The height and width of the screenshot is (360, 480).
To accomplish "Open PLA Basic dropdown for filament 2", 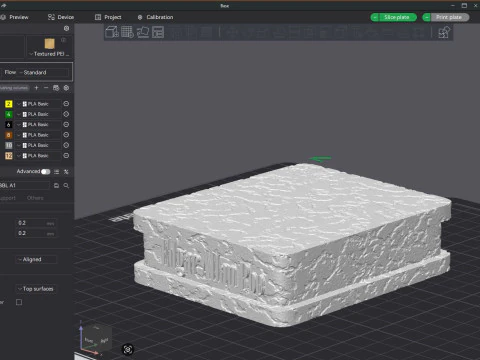I will [x=38, y=104].
